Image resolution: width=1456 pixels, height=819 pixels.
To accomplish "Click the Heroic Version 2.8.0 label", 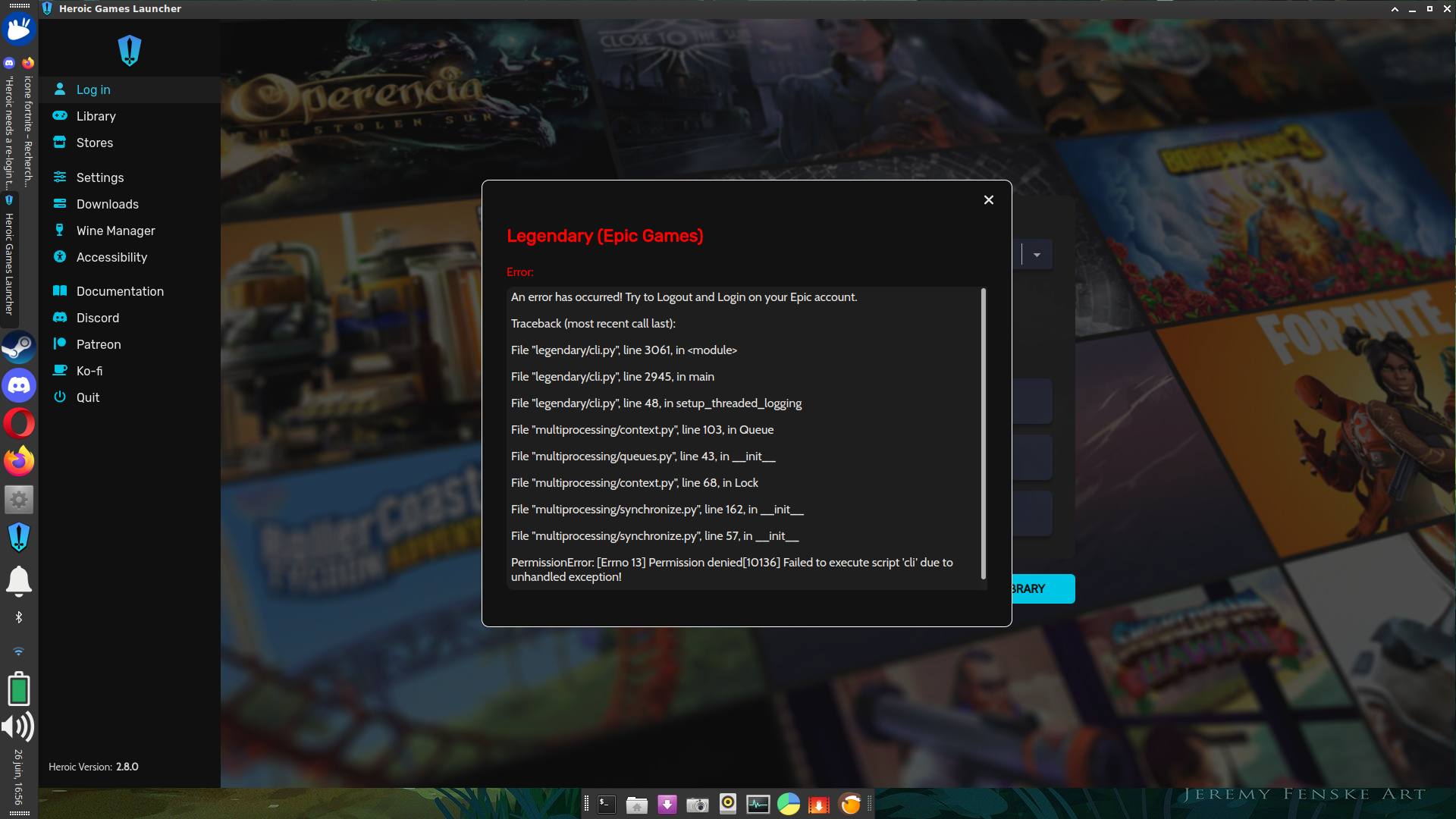I will tap(93, 767).
